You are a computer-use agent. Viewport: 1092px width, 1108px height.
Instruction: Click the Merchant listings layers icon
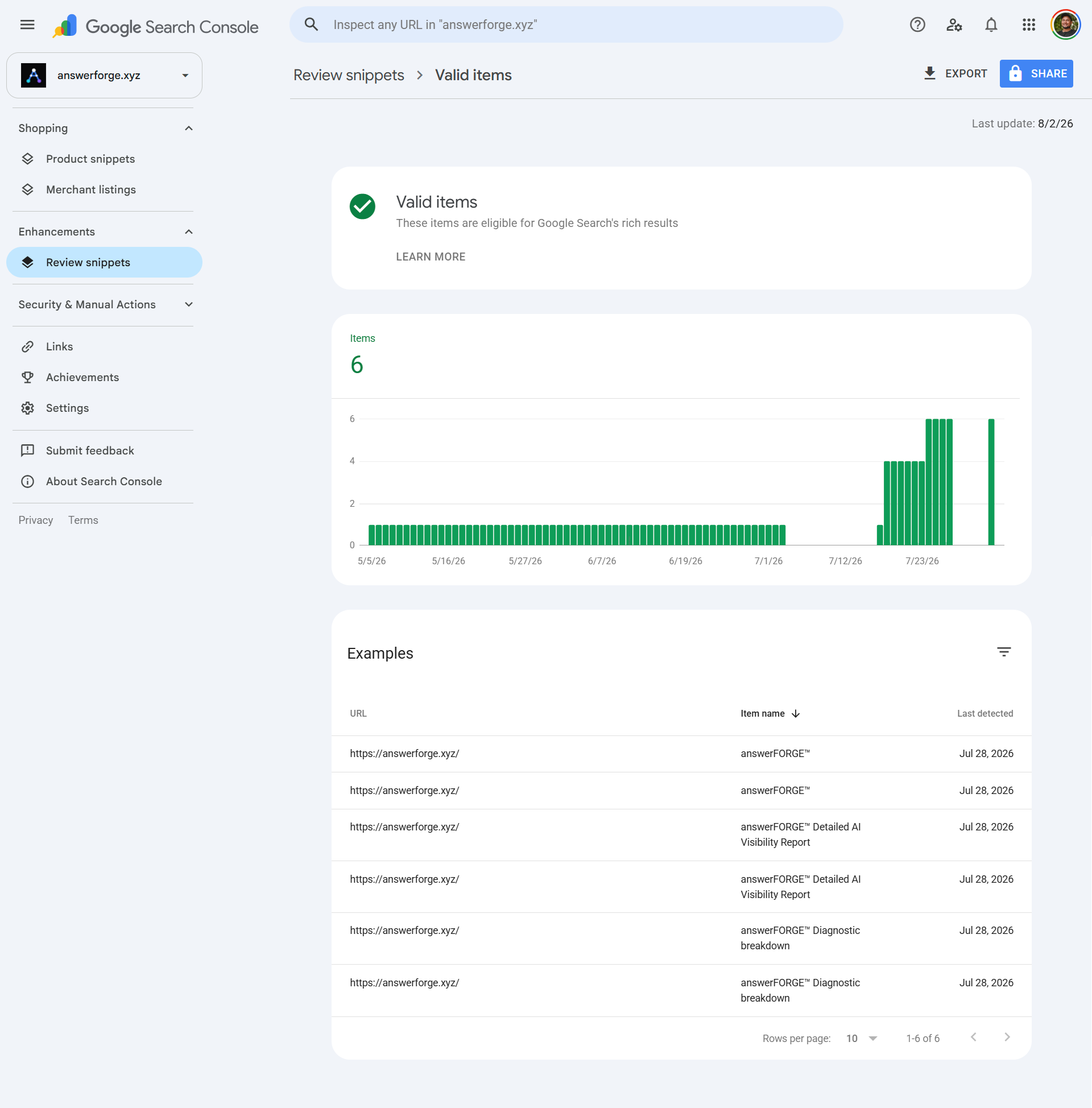(x=27, y=190)
